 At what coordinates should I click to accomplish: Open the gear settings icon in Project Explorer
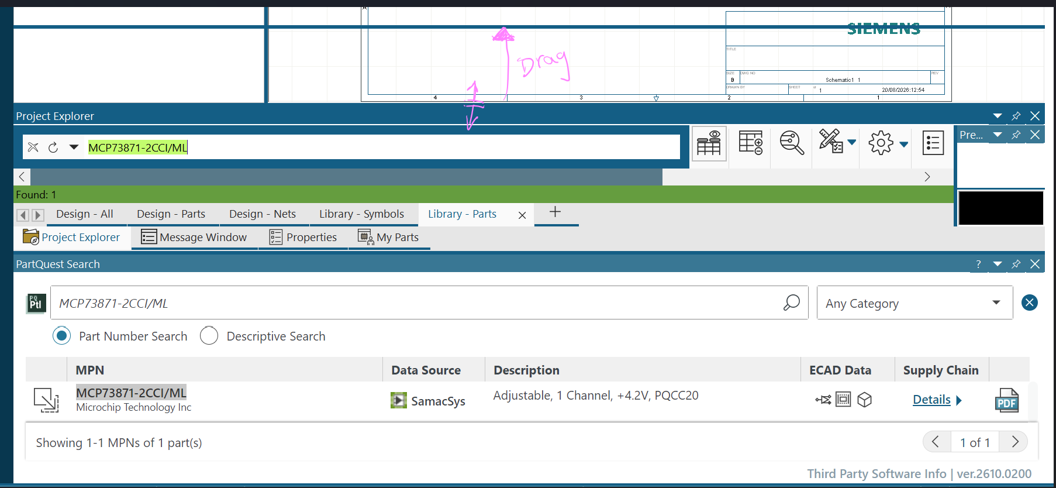coord(881,143)
